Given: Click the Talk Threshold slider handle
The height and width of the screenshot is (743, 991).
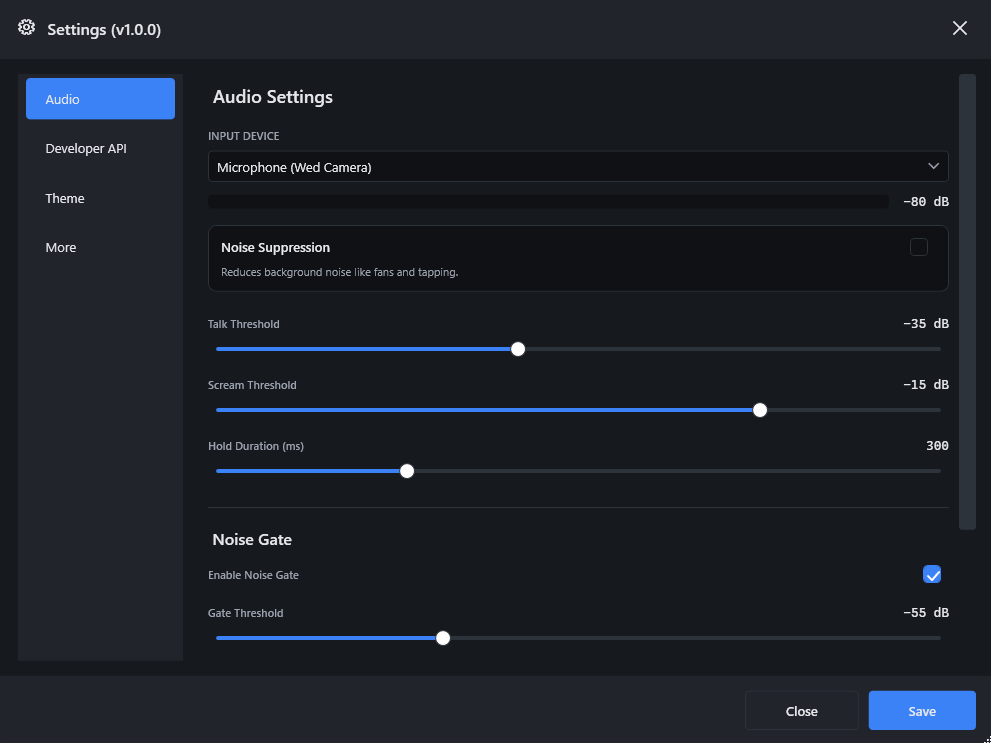Looking at the screenshot, I should point(518,349).
